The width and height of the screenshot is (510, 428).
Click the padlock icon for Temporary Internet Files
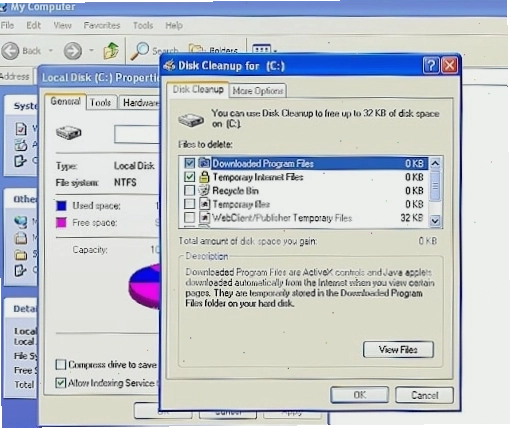204,177
